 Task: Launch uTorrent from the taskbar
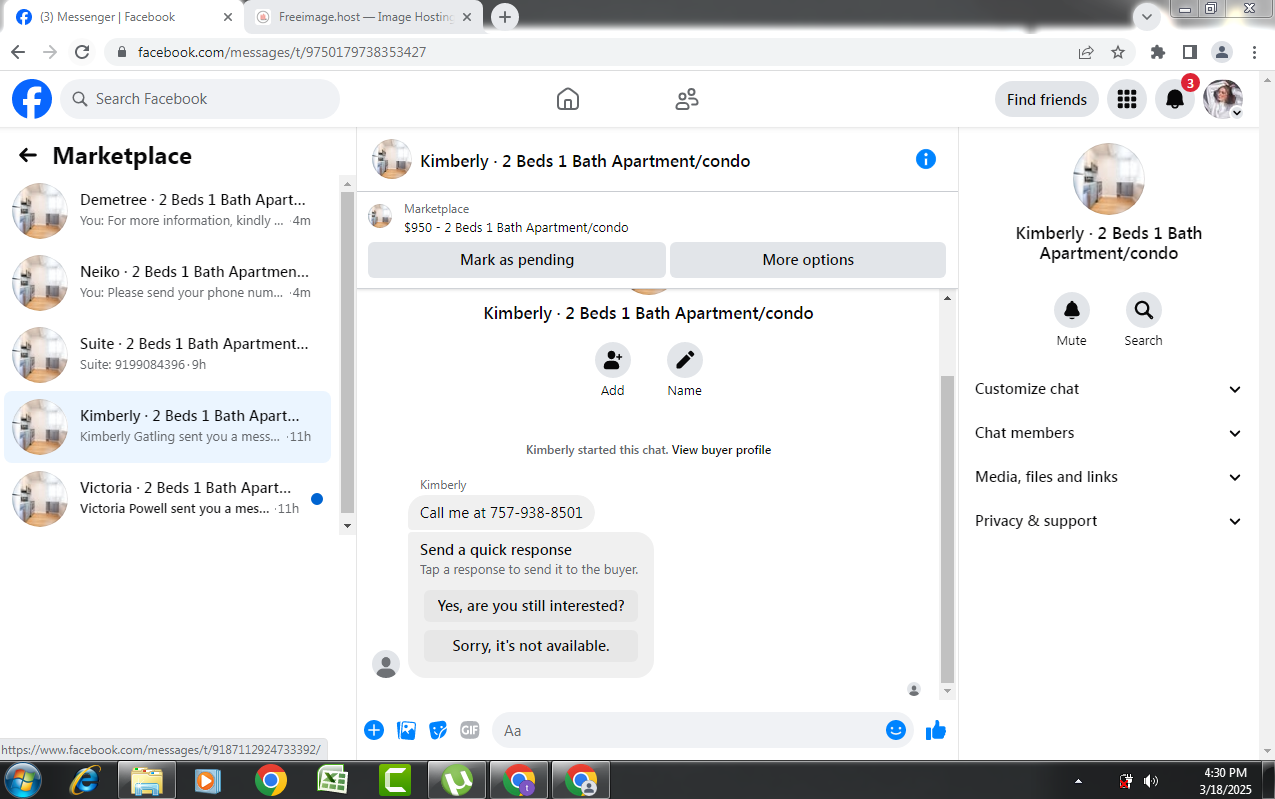point(457,780)
